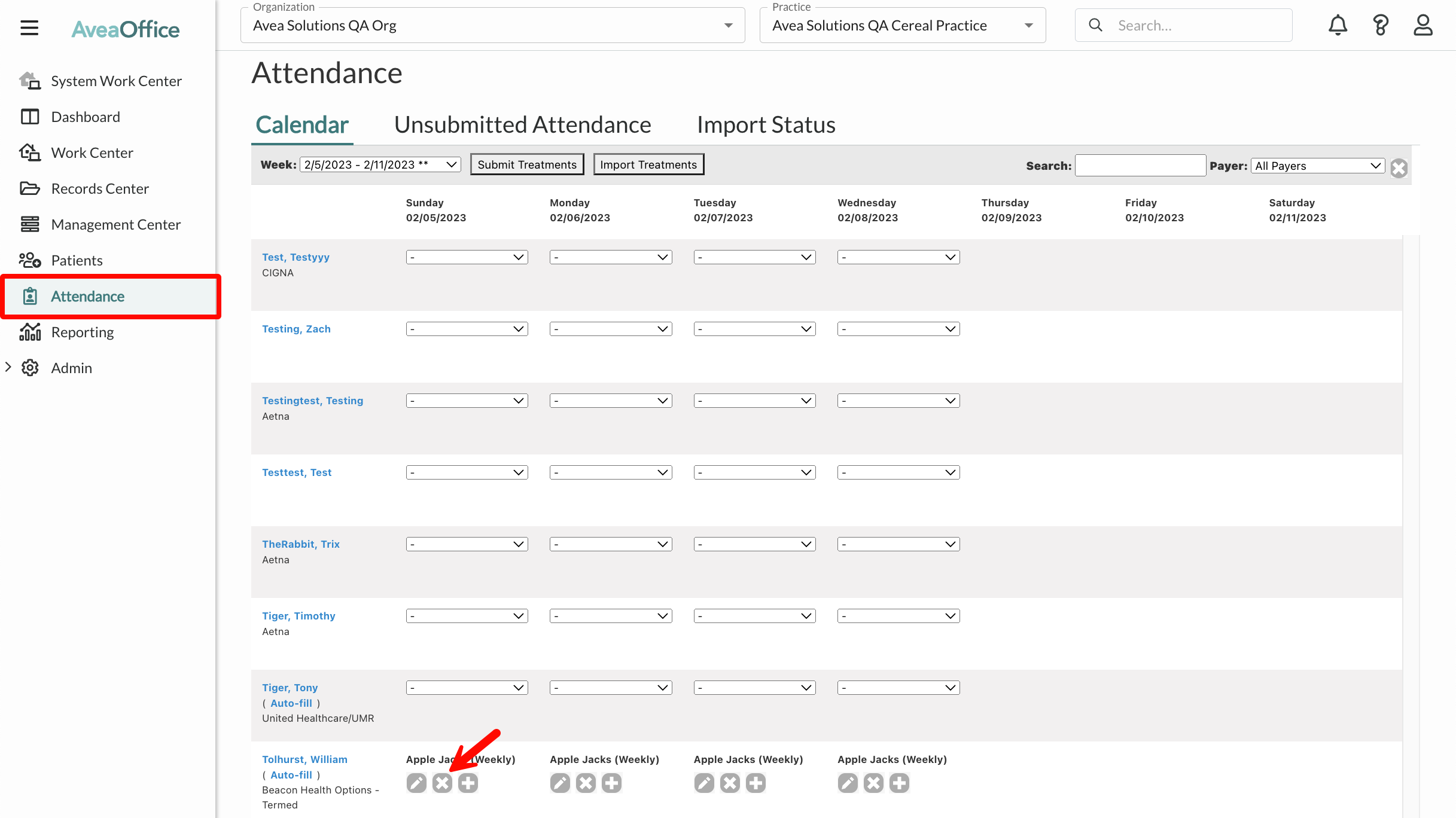Open Tiger, Timothy Monday treatment dropdown
Screen dimensions: 1456x818
click(x=611, y=616)
